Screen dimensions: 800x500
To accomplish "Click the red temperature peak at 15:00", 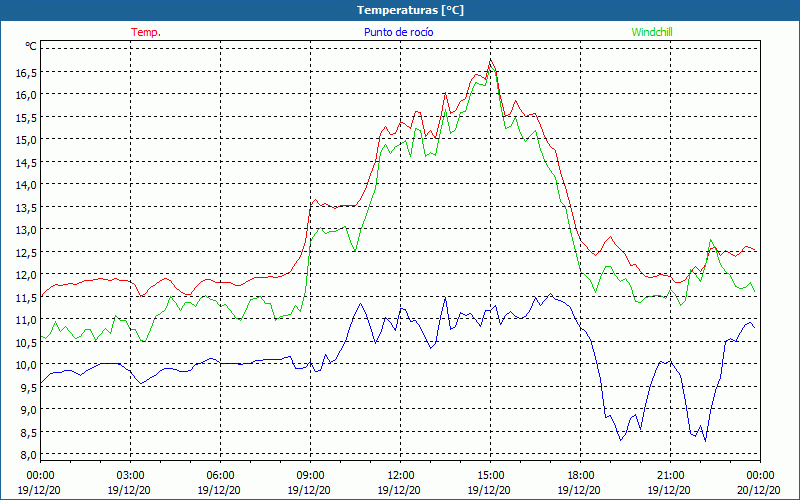I will click(x=490, y=60).
